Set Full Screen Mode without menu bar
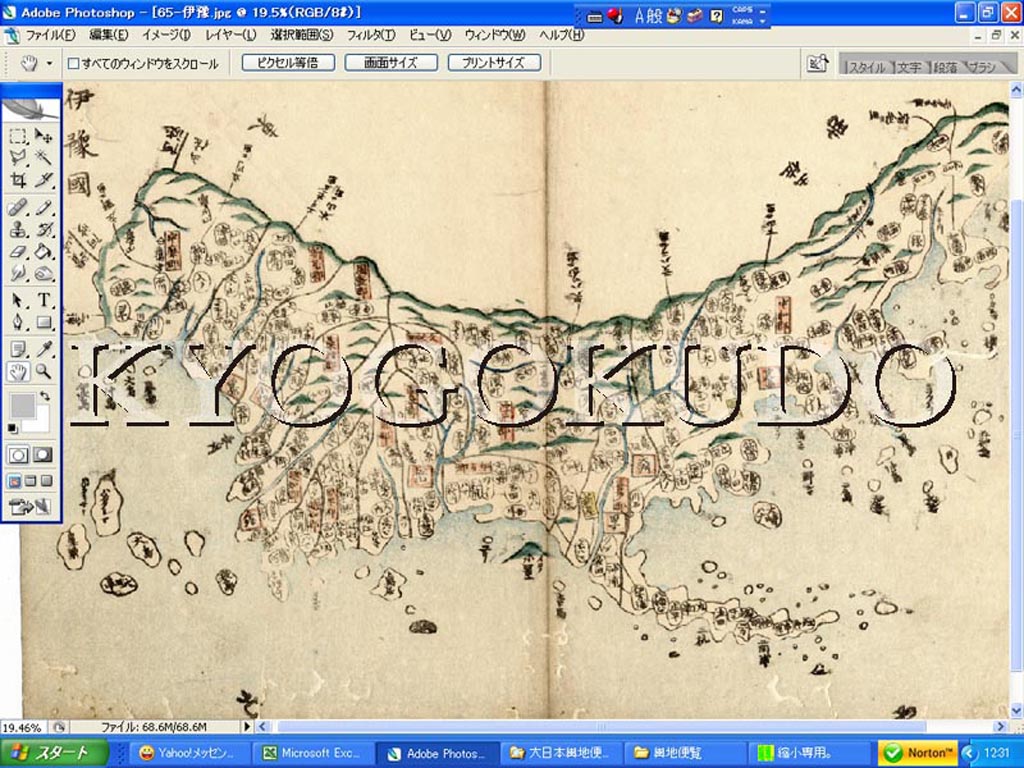 (x=46, y=481)
